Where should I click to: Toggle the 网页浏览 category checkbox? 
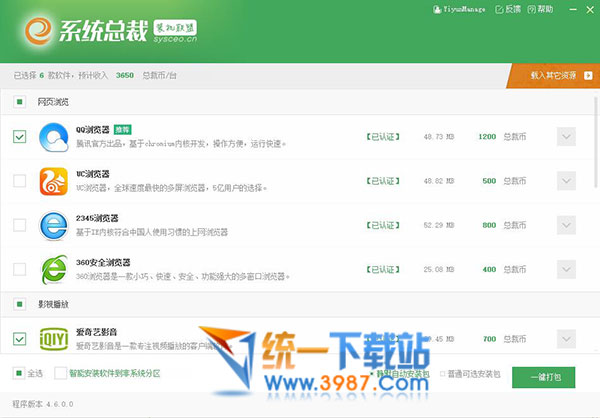click(20, 102)
